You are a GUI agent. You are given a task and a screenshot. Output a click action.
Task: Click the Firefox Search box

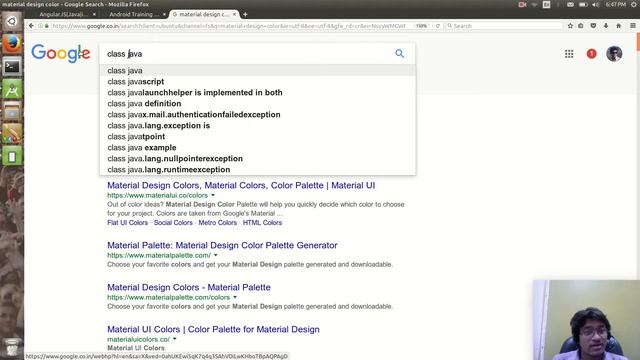click(x=504, y=26)
